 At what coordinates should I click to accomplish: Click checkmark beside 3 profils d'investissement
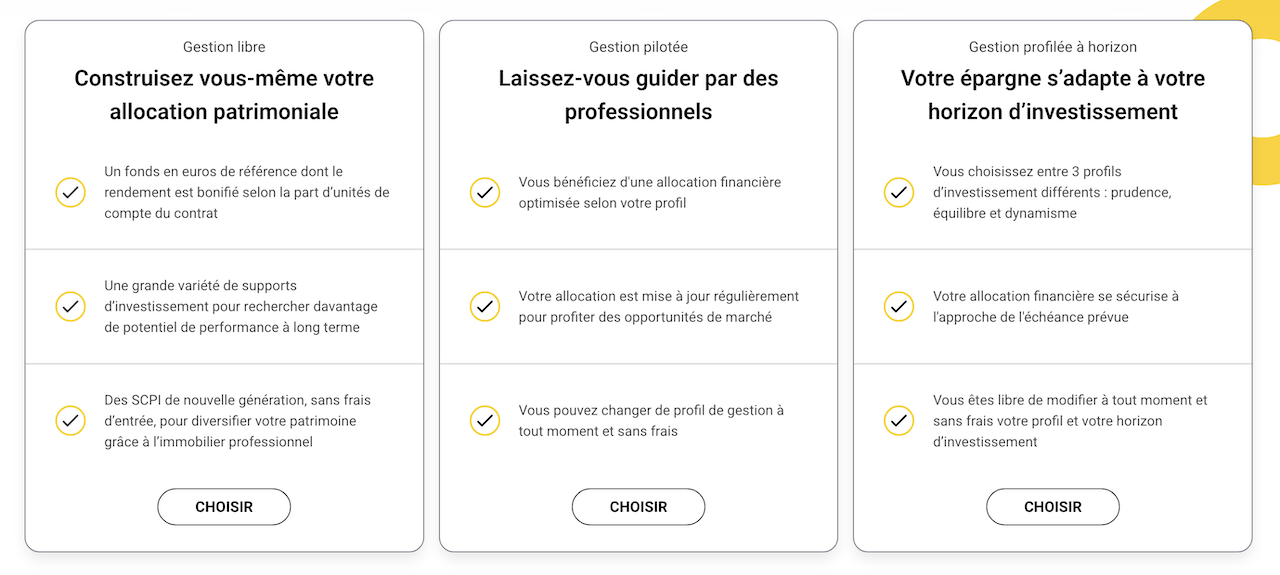click(x=899, y=192)
